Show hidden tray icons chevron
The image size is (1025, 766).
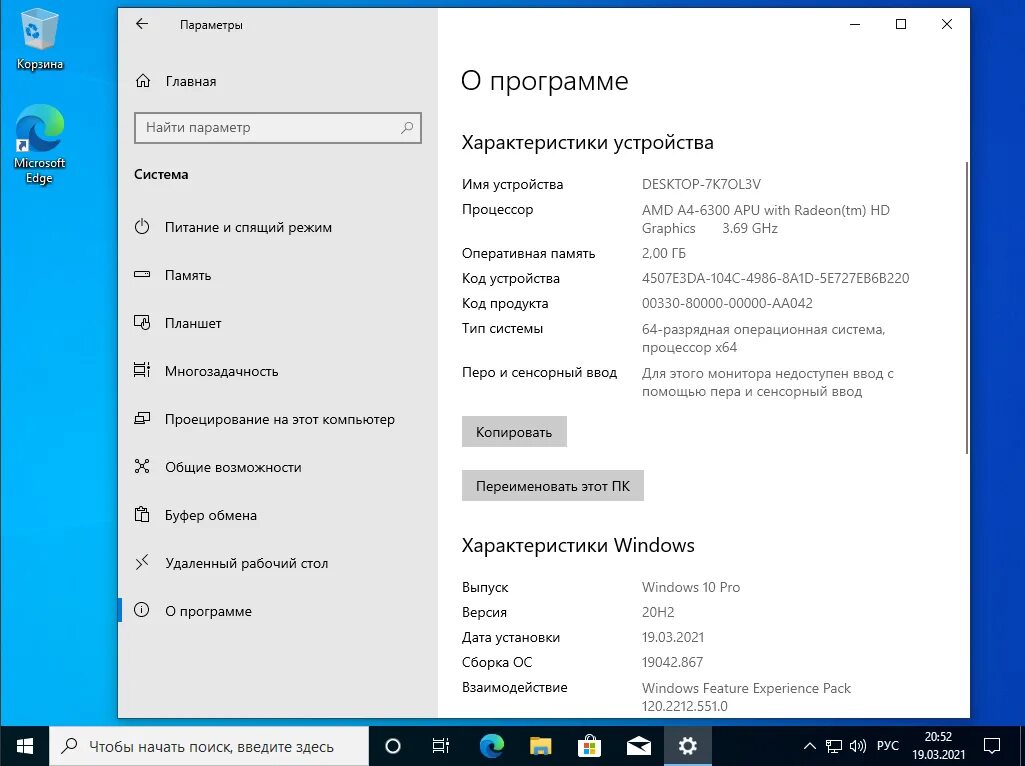809,746
